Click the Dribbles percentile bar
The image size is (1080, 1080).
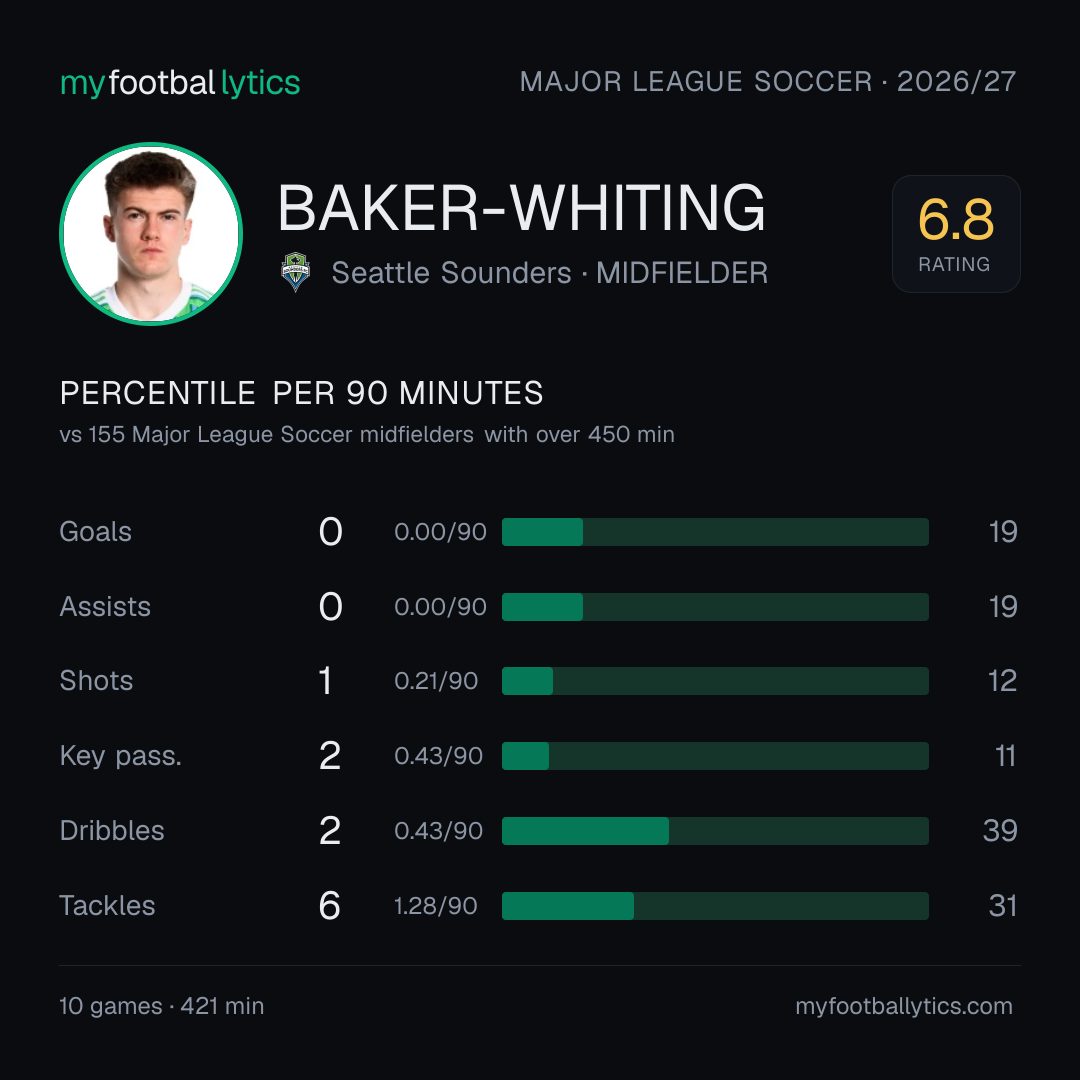point(715,831)
